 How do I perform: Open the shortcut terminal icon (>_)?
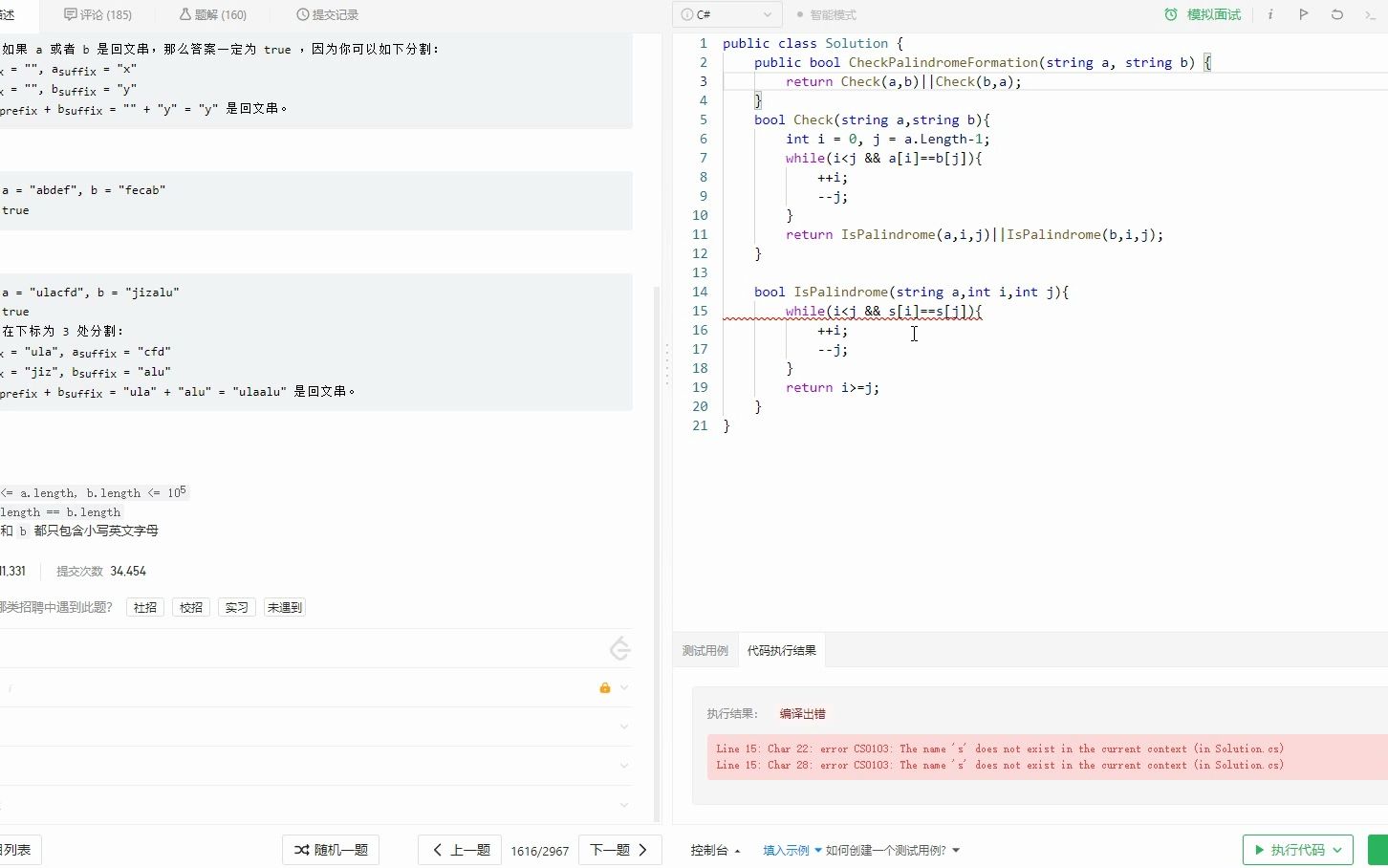(1370, 14)
